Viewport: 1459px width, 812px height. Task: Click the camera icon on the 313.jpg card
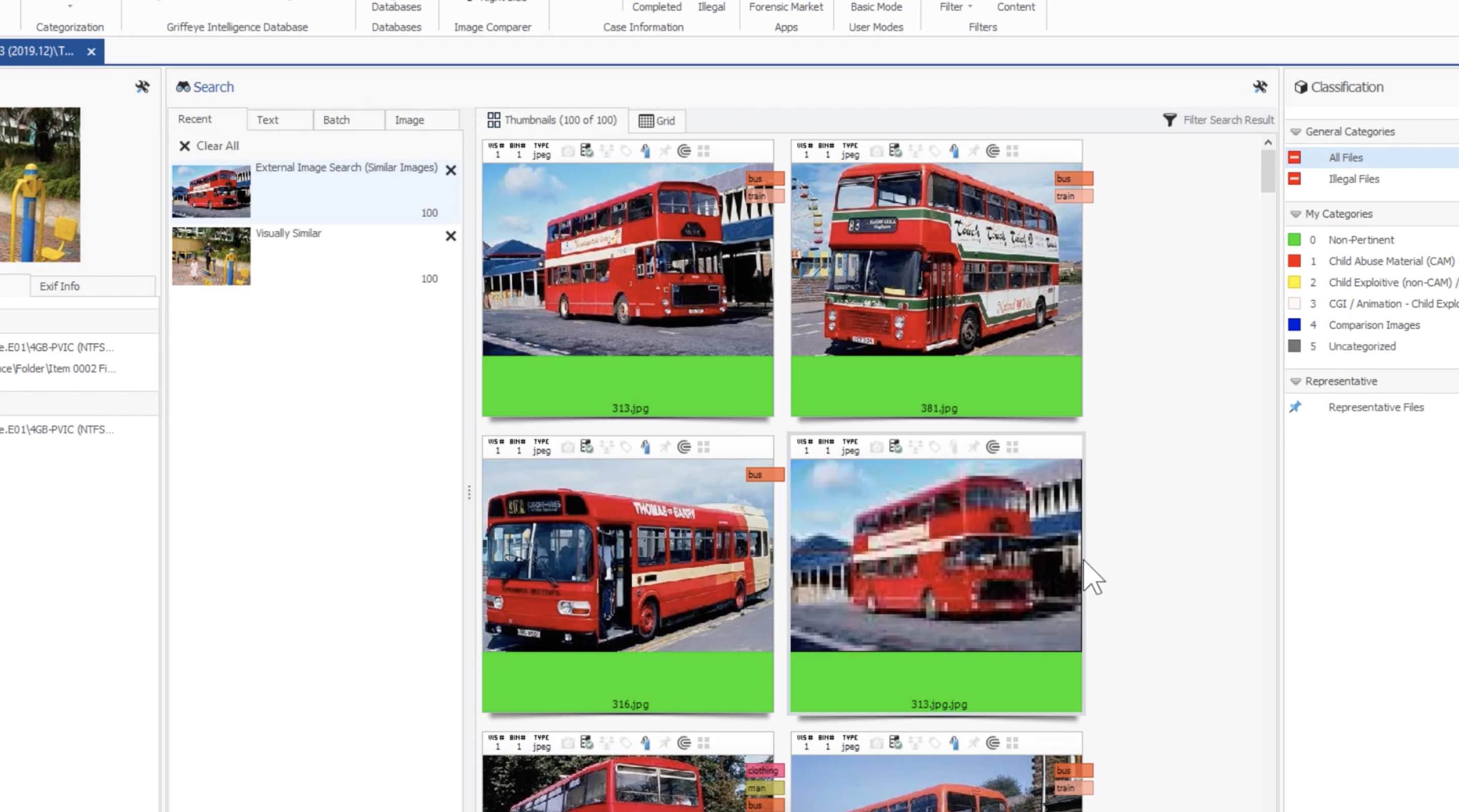pos(568,151)
